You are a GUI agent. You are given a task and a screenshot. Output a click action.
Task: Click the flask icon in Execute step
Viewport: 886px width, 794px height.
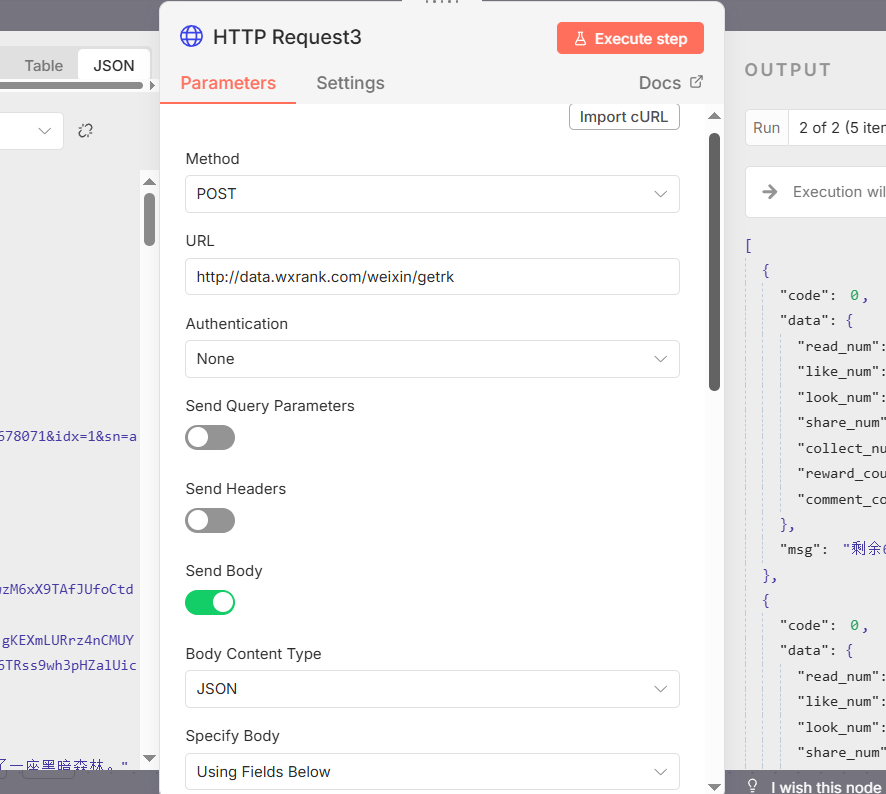click(579, 39)
